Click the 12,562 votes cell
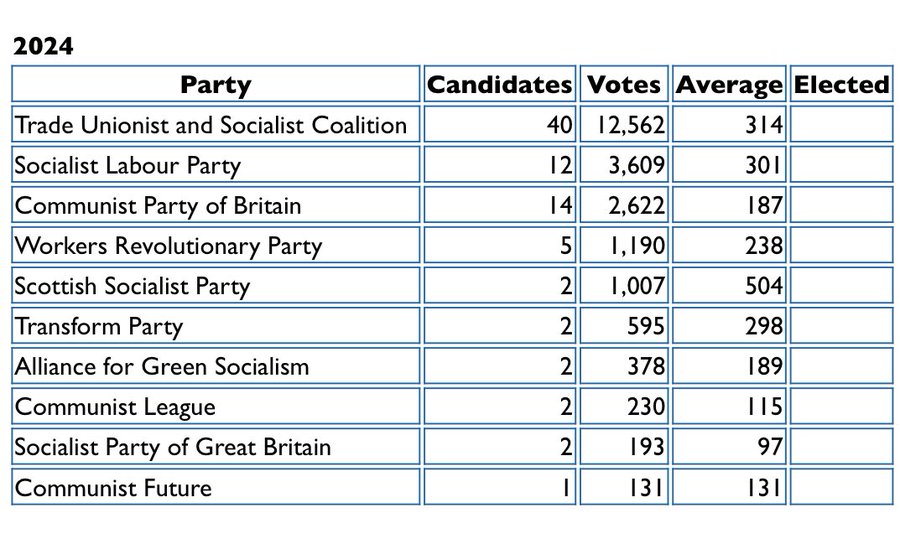Screen dimensions: 900x544 (x=624, y=125)
